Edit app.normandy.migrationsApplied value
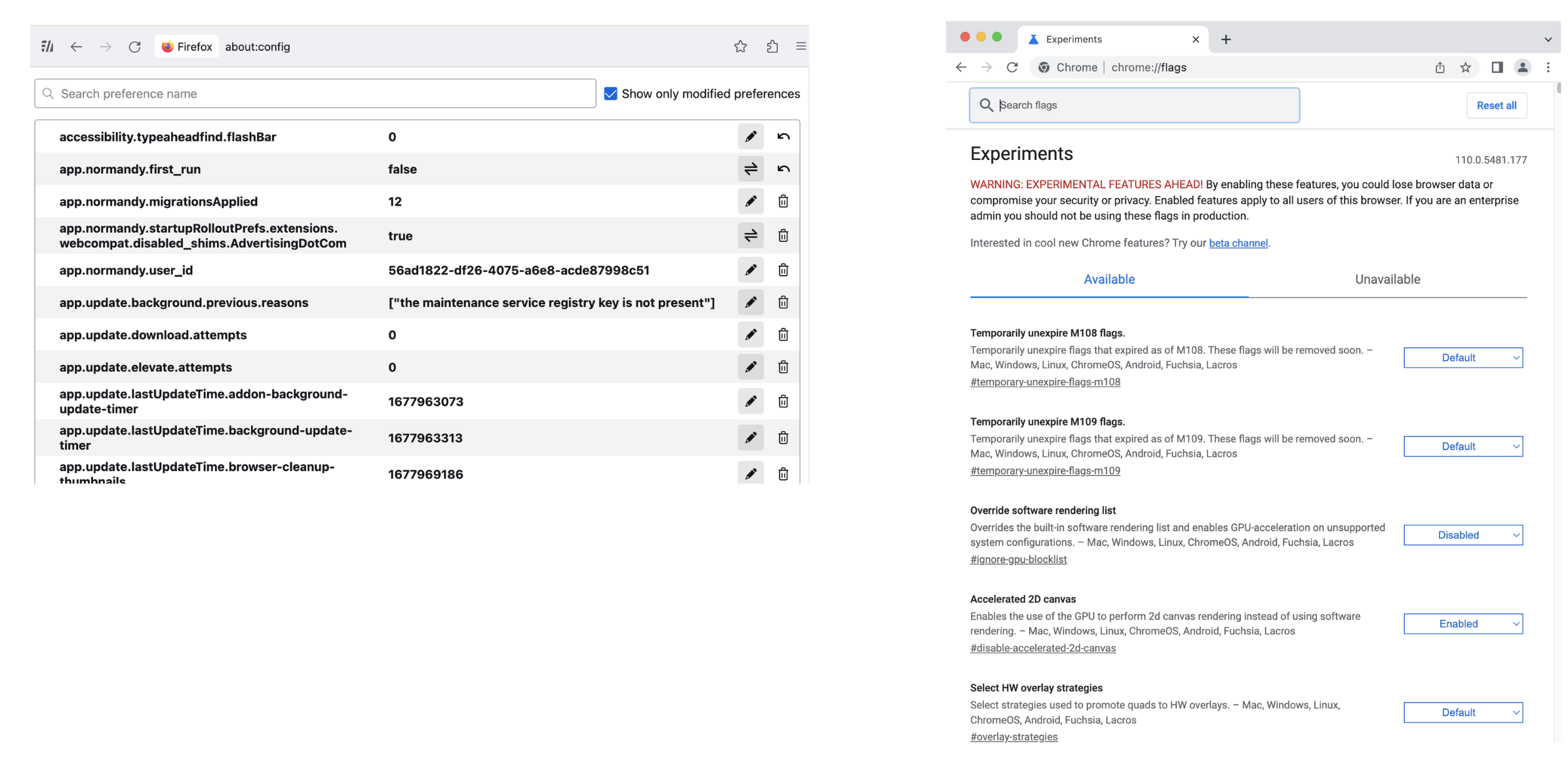 751,201
